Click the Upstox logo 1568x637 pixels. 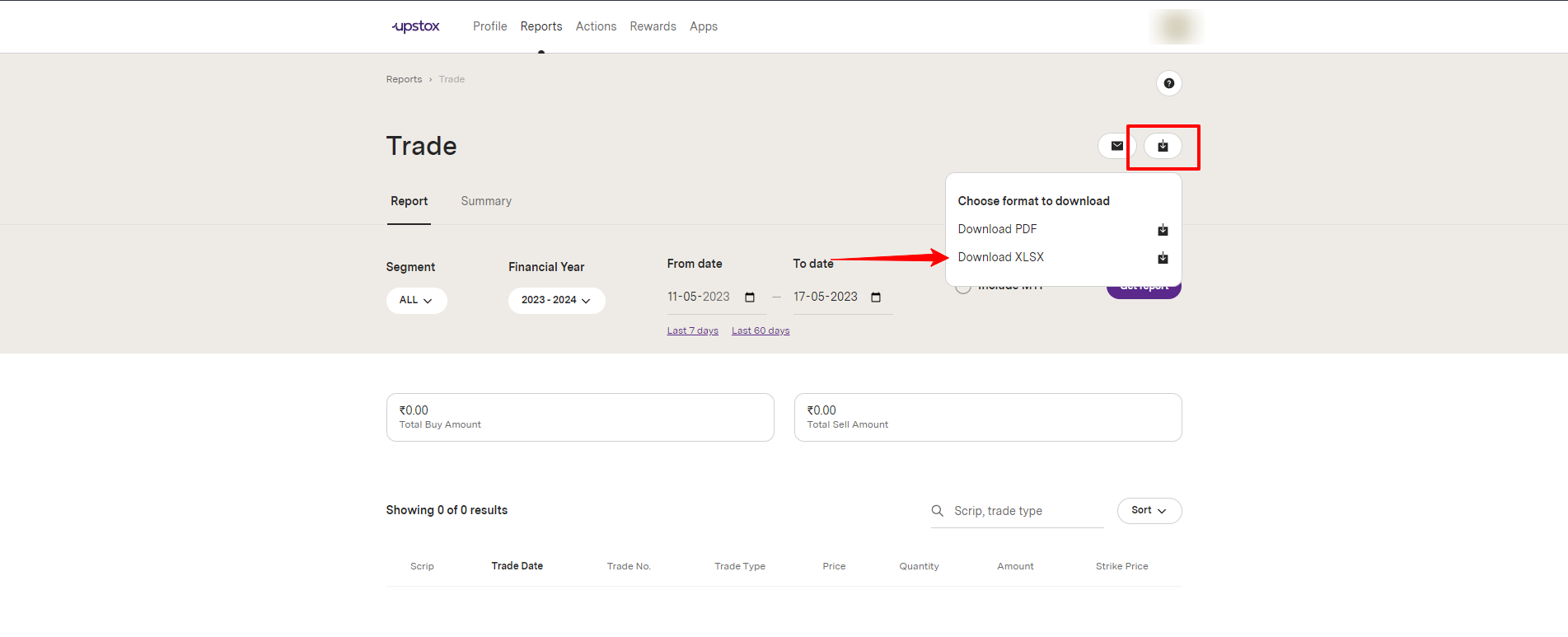[x=416, y=26]
